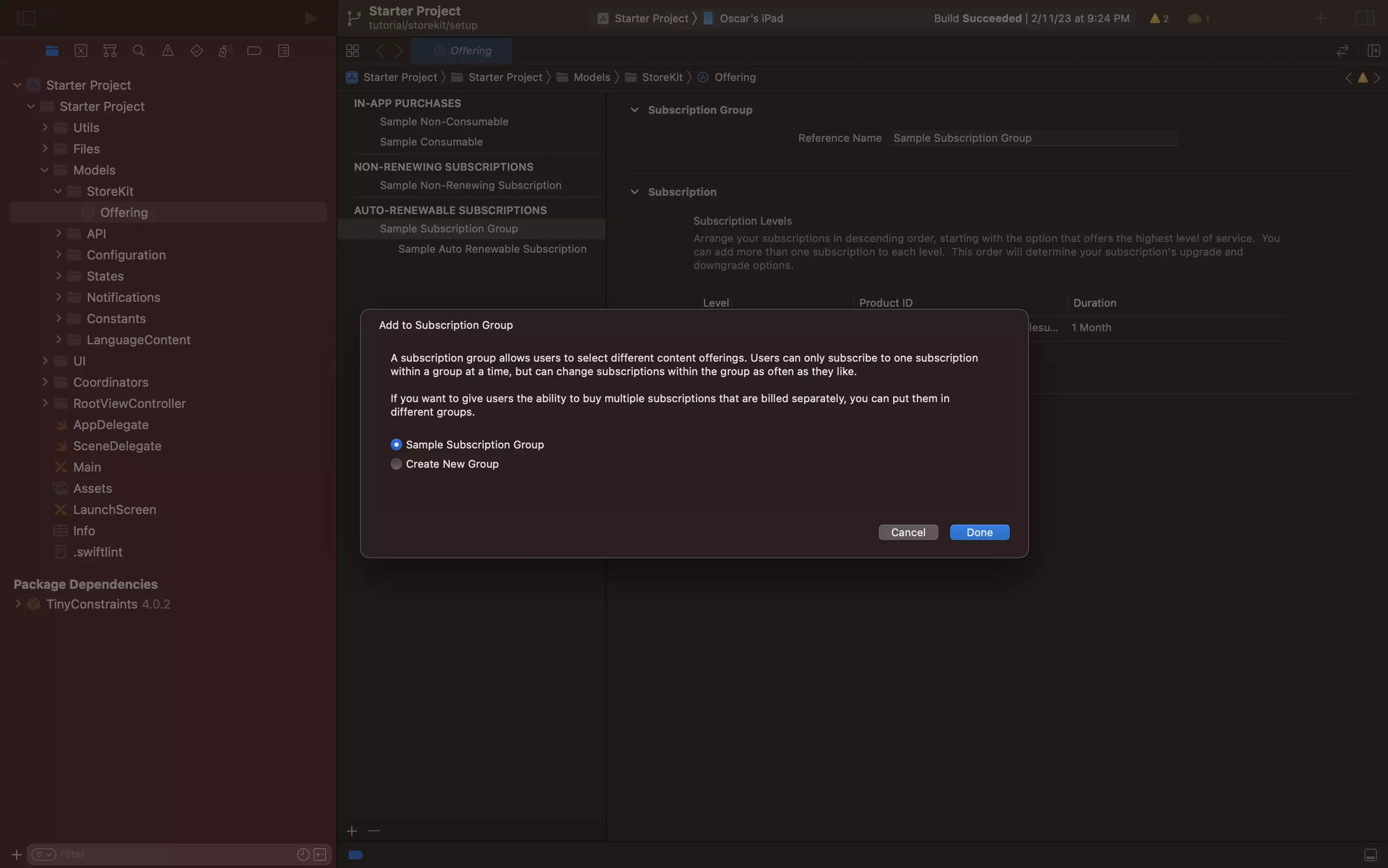The image size is (1388, 868).
Task: Toggle source-control status filter icon
Action: pos(320,854)
